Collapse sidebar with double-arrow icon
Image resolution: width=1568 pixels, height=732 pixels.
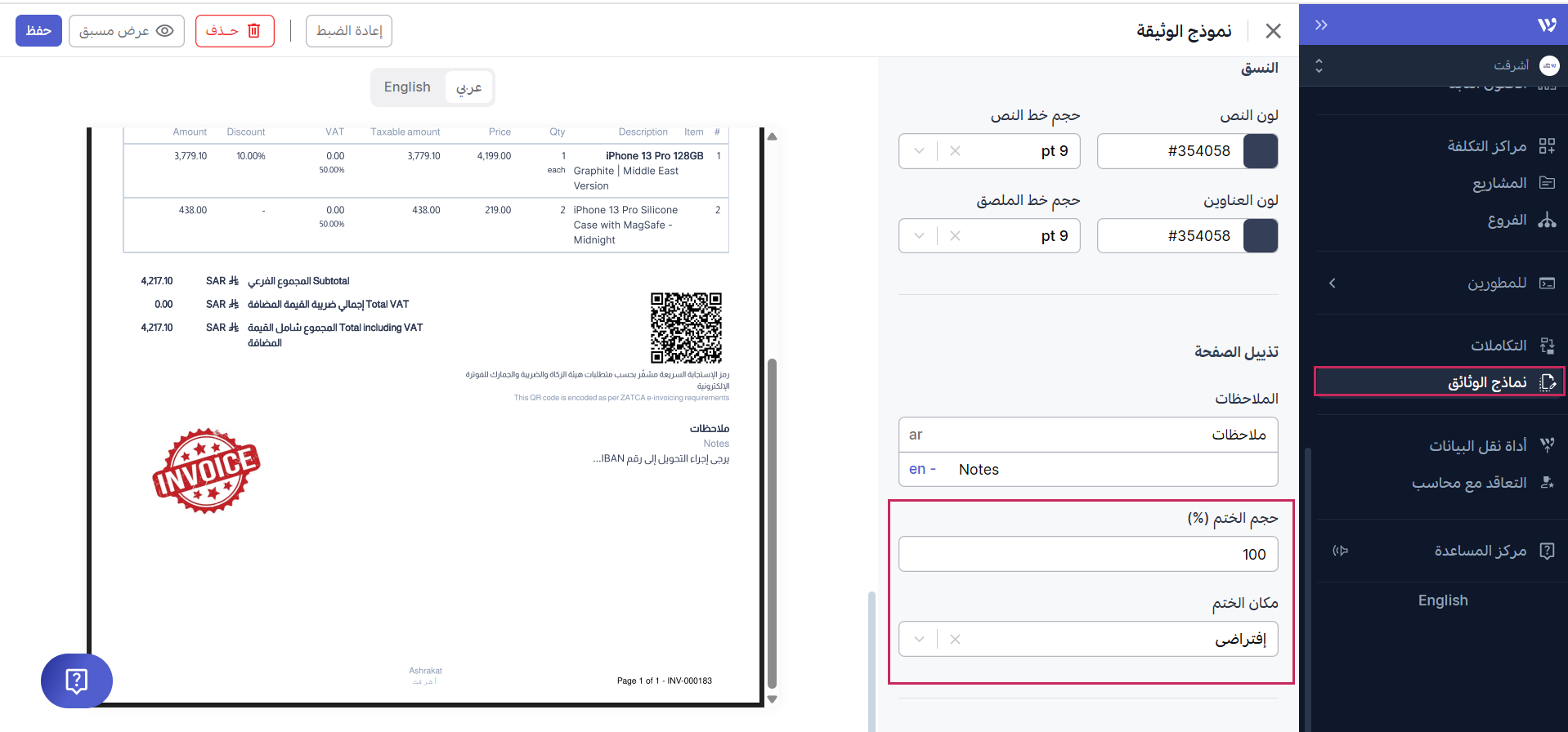tap(1321, 25)
